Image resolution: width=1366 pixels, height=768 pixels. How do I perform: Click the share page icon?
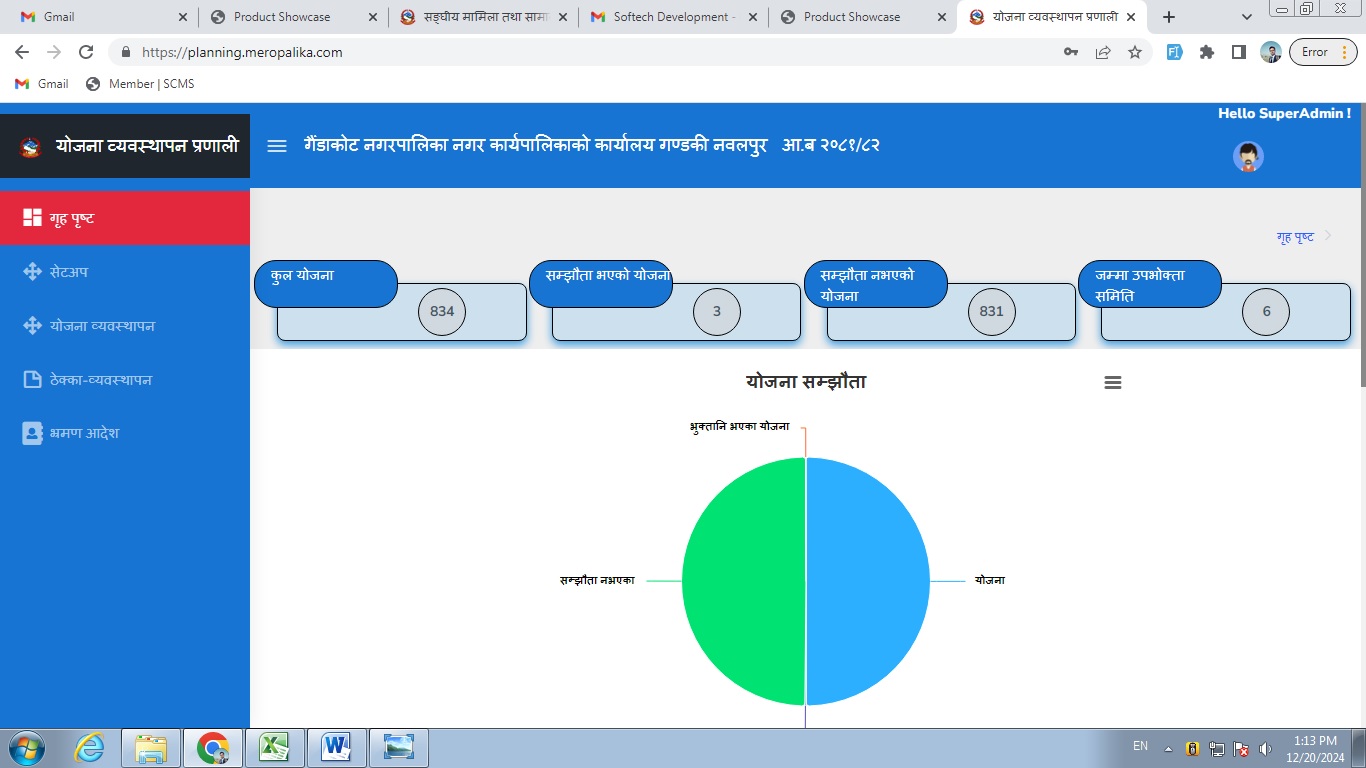[1103, 52]
